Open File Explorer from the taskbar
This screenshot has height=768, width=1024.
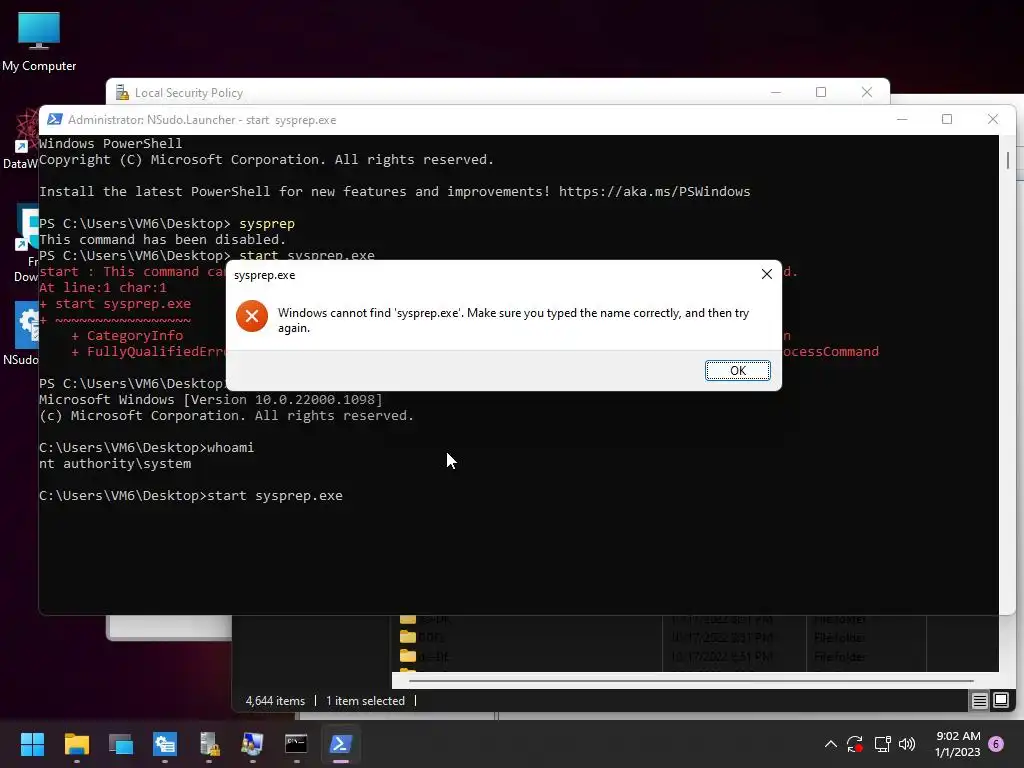tap(76, 744)
